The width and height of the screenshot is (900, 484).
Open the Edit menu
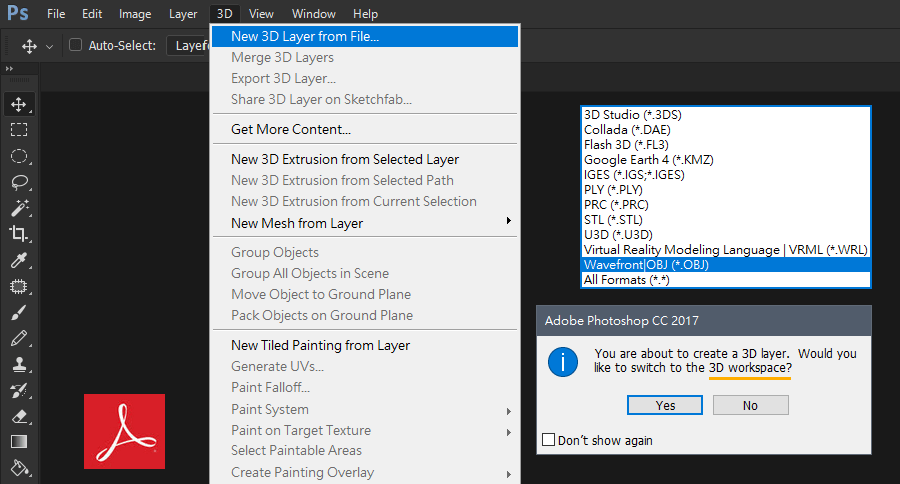[92, 14]
